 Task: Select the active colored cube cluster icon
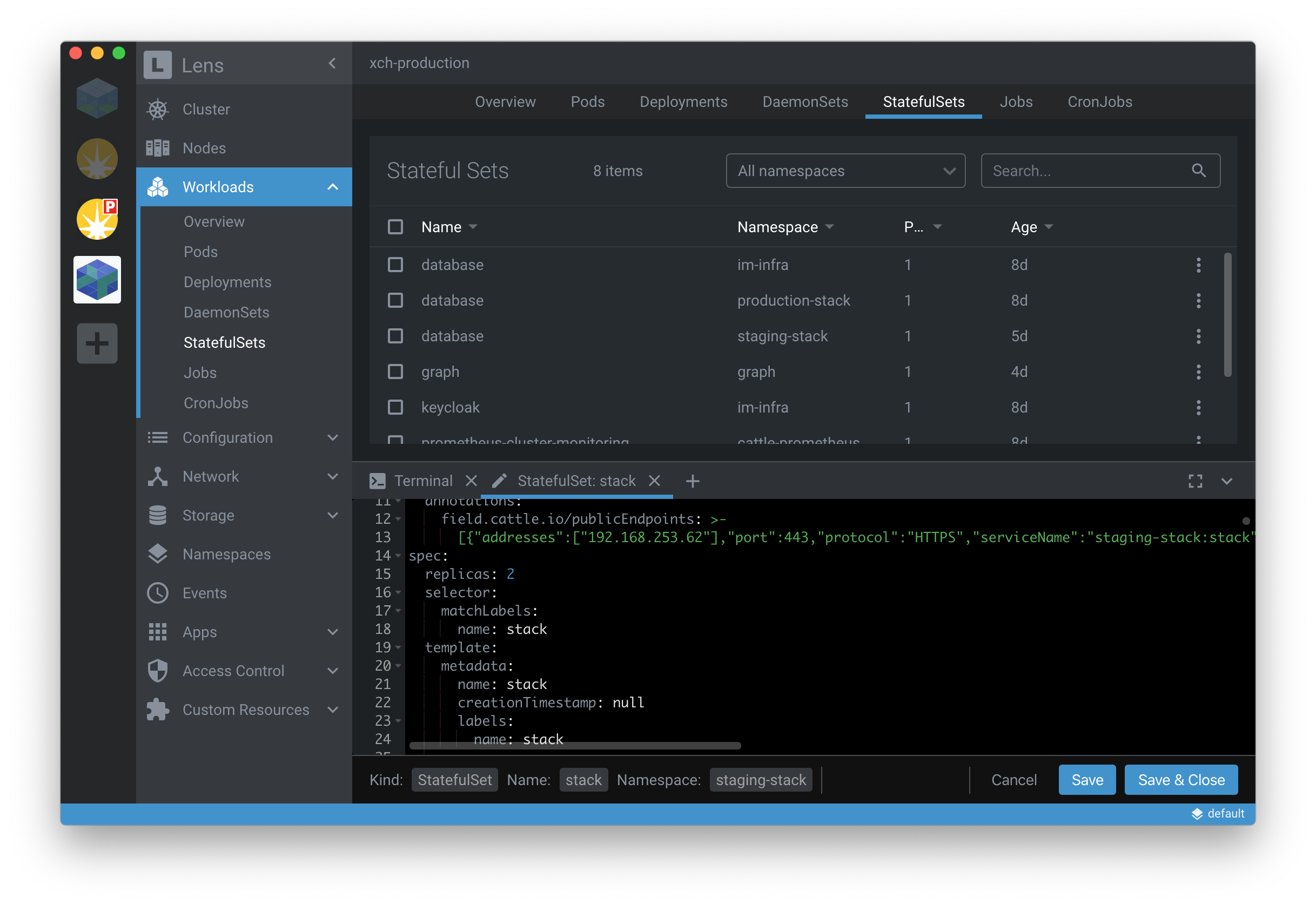point(97,280)
